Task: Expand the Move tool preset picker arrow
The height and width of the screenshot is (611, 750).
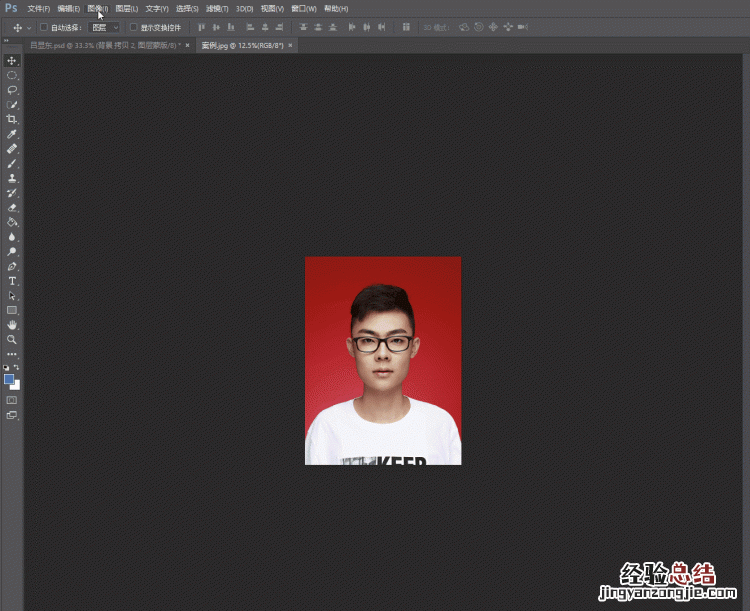Action: click(29, 27)
